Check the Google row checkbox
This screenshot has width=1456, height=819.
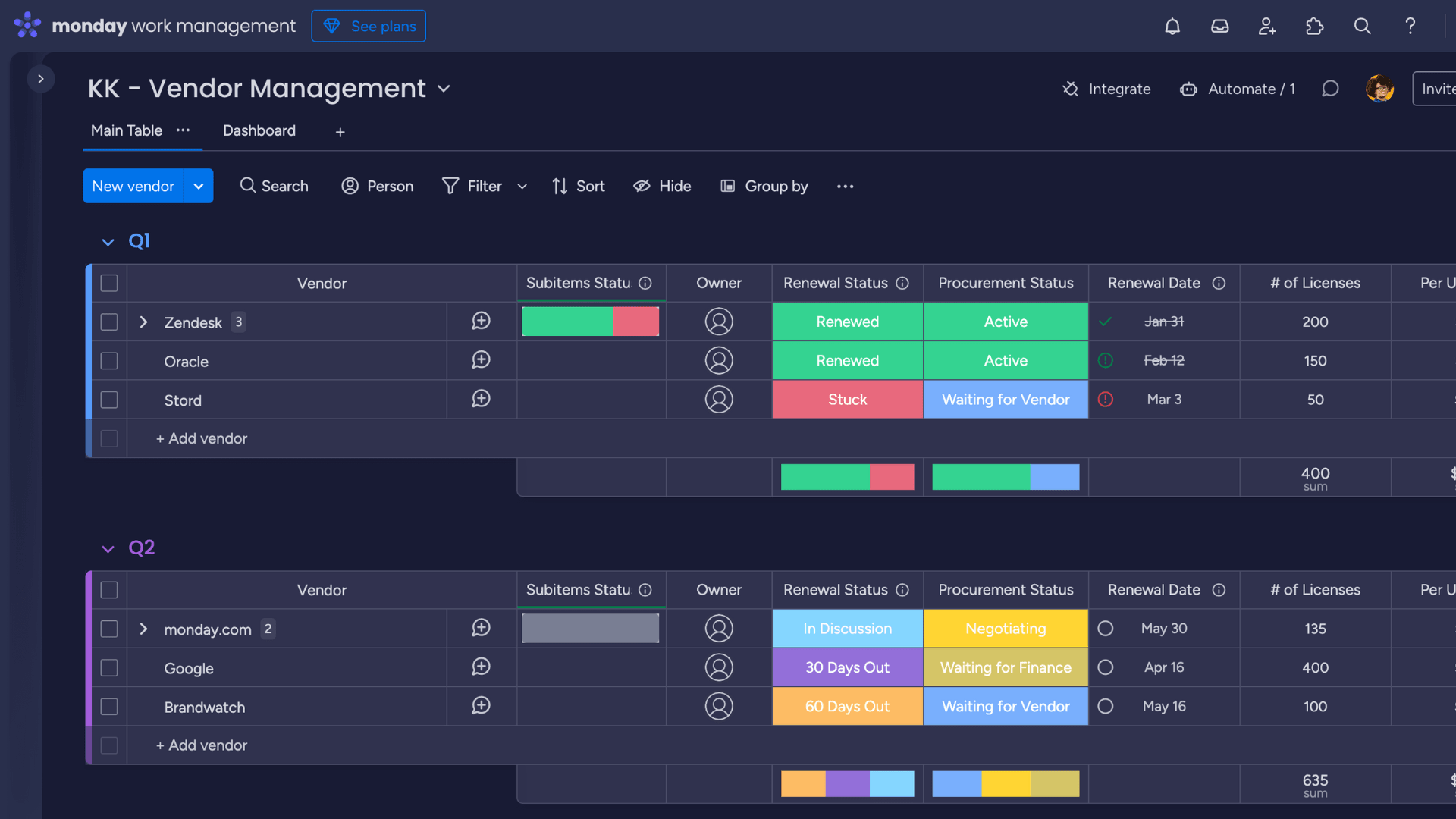109,667
